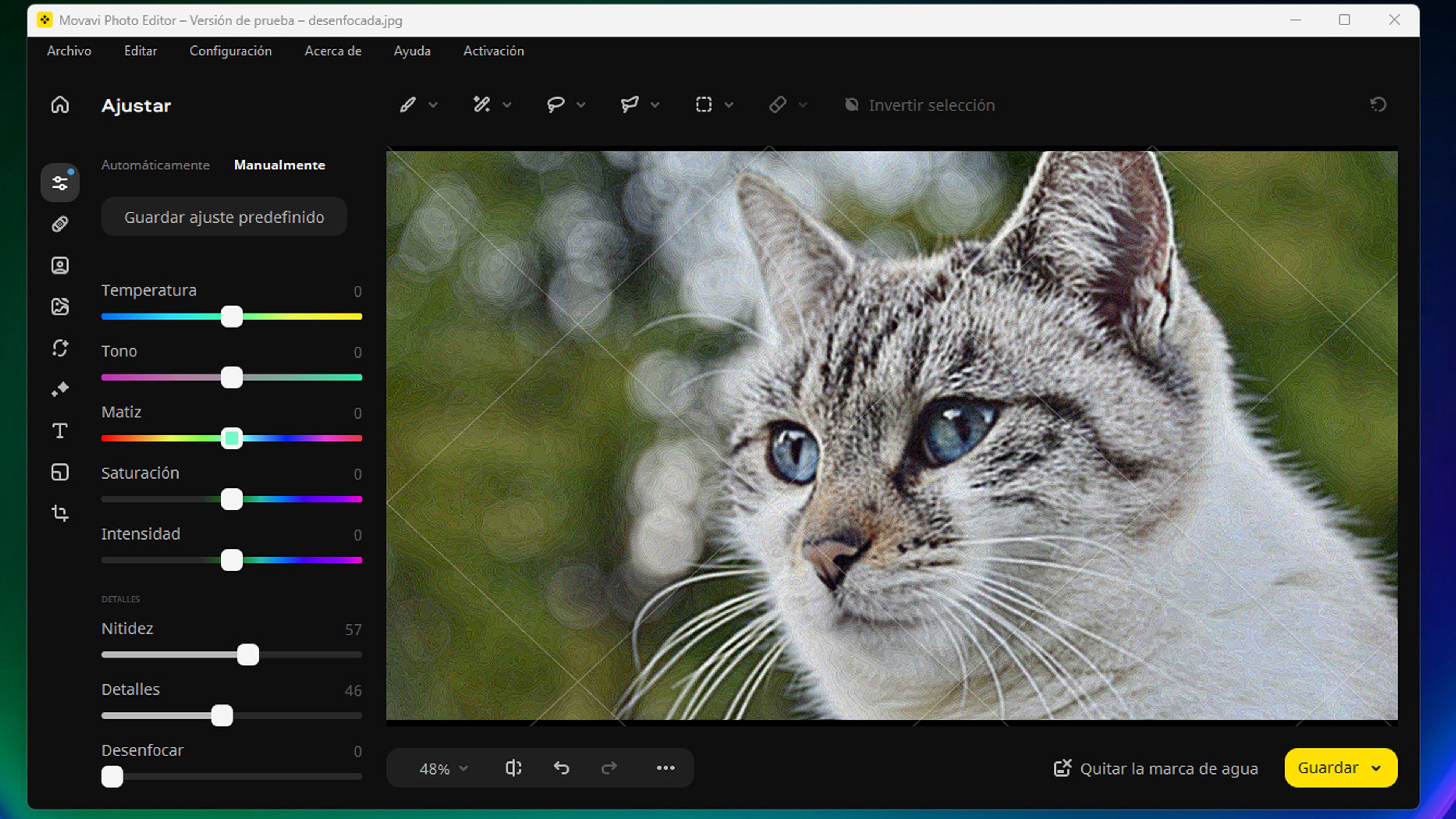This screenshot has height=819, width=1456.
Task: Click the Nitidez slider handle
Action: pos(248,654)
